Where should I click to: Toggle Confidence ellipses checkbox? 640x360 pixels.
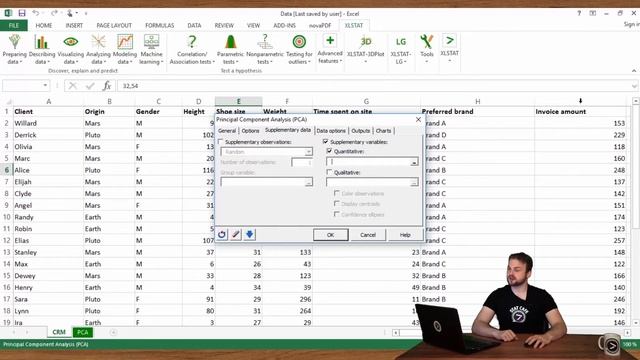(337, 214)
